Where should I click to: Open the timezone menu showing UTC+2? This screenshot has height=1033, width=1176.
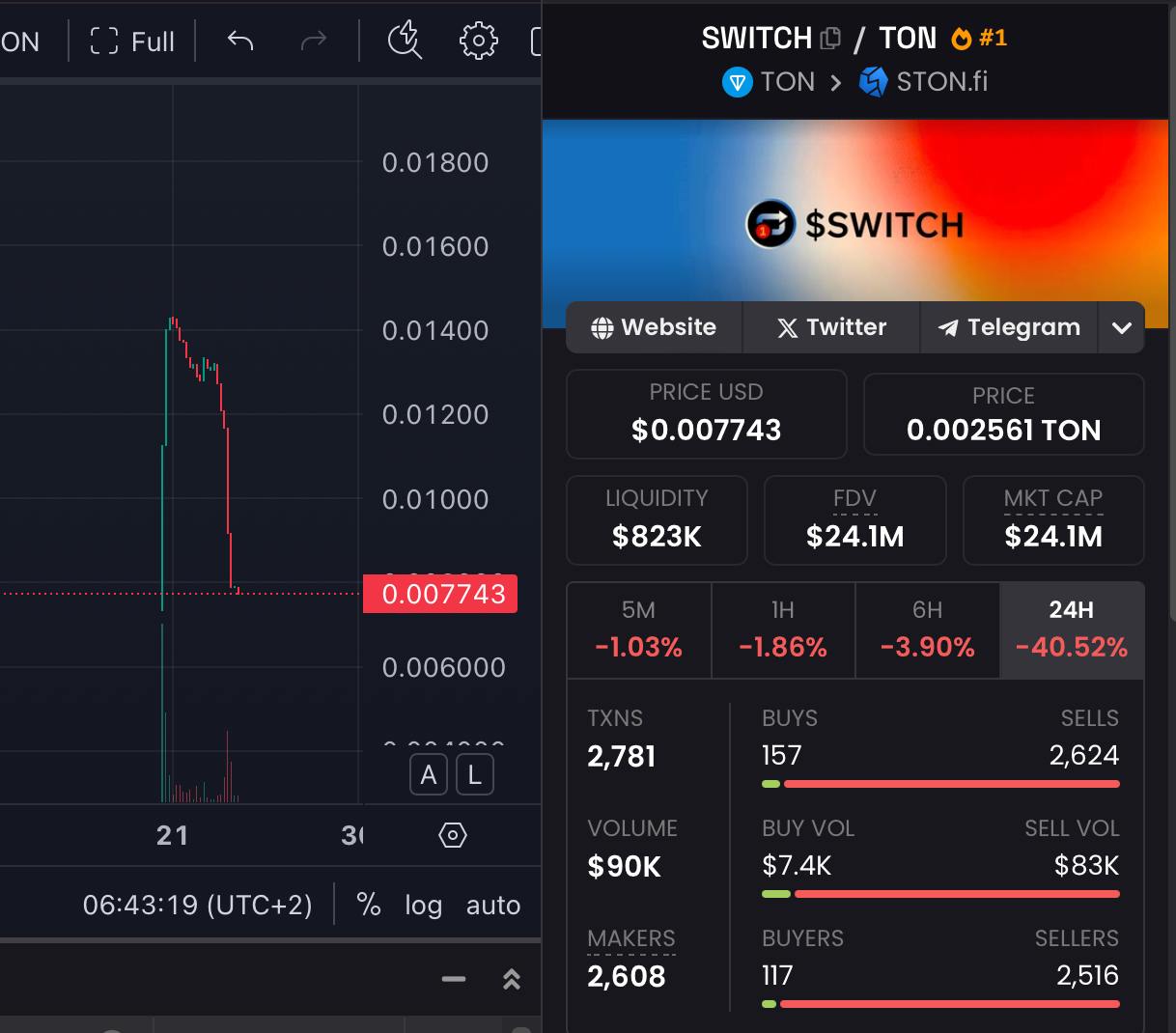[x=198, y=905]
